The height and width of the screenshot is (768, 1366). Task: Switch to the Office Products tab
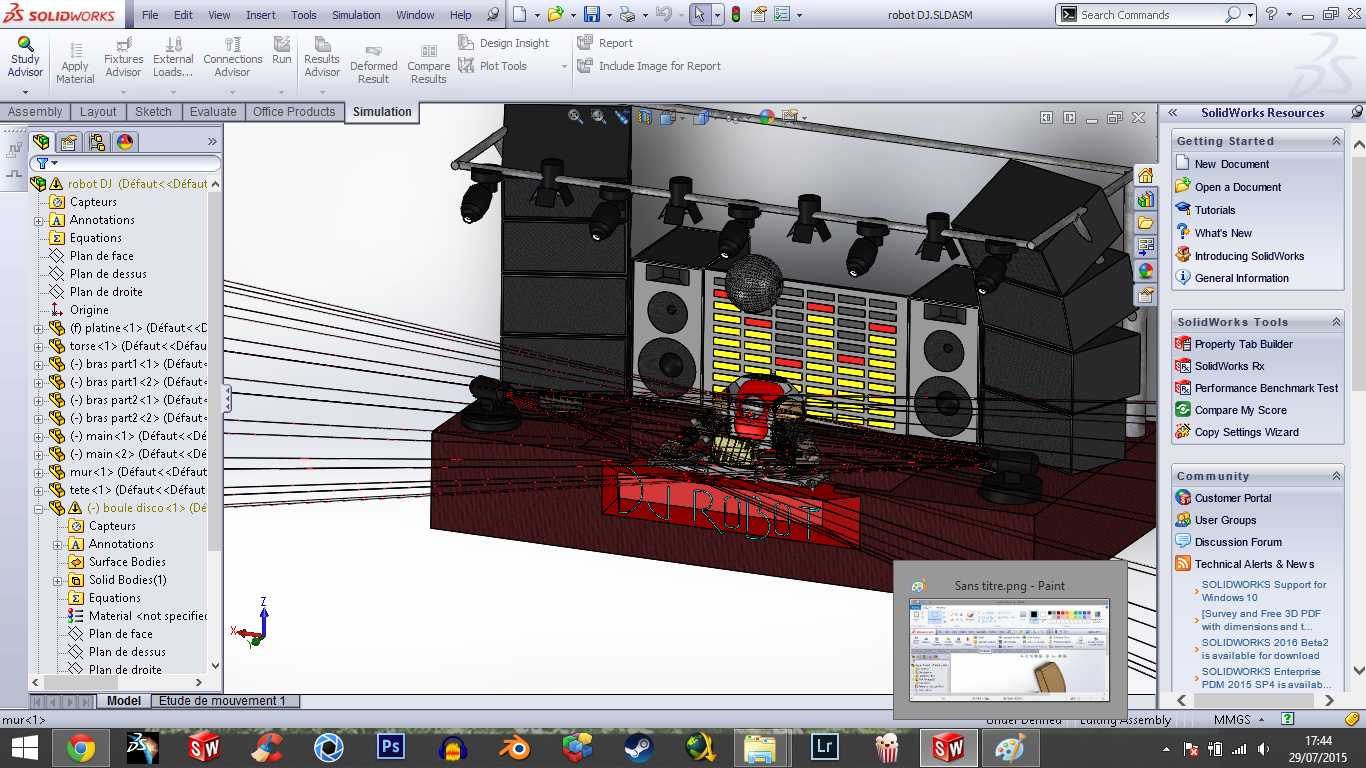[294, 112]
